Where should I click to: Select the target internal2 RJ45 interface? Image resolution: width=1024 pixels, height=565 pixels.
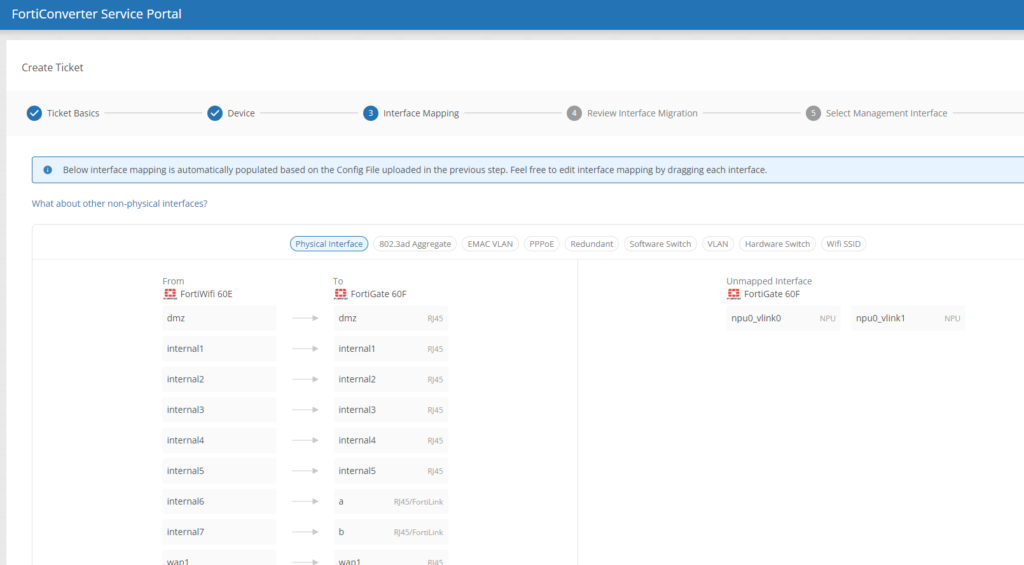tap(391, 379)
